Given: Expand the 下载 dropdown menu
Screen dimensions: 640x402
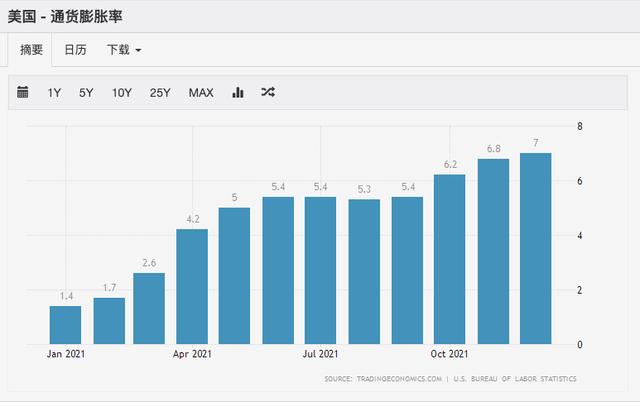Looking at the screenshot, I should point(124,50).
